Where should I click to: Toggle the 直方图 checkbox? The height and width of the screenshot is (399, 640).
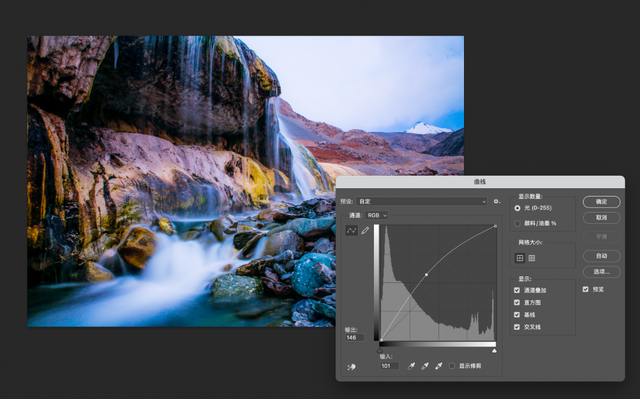coord(517,302)
